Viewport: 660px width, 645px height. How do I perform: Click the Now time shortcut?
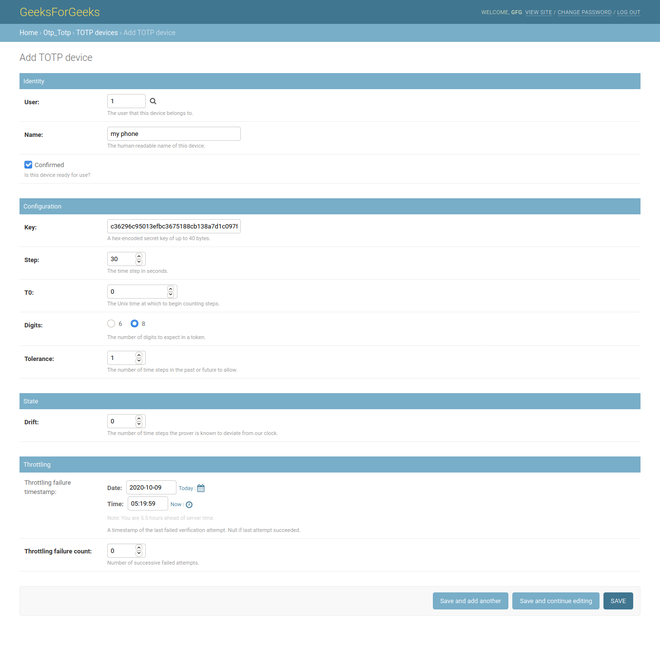176,504
